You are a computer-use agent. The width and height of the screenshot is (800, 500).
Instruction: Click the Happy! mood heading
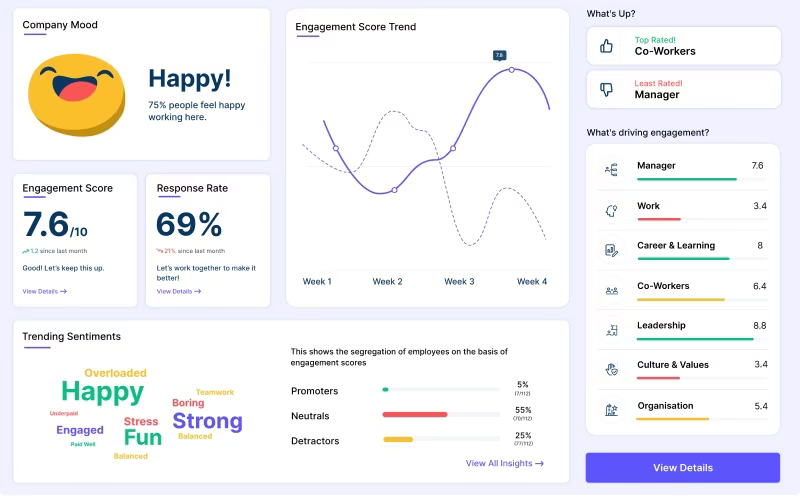(x=190, y=79)
